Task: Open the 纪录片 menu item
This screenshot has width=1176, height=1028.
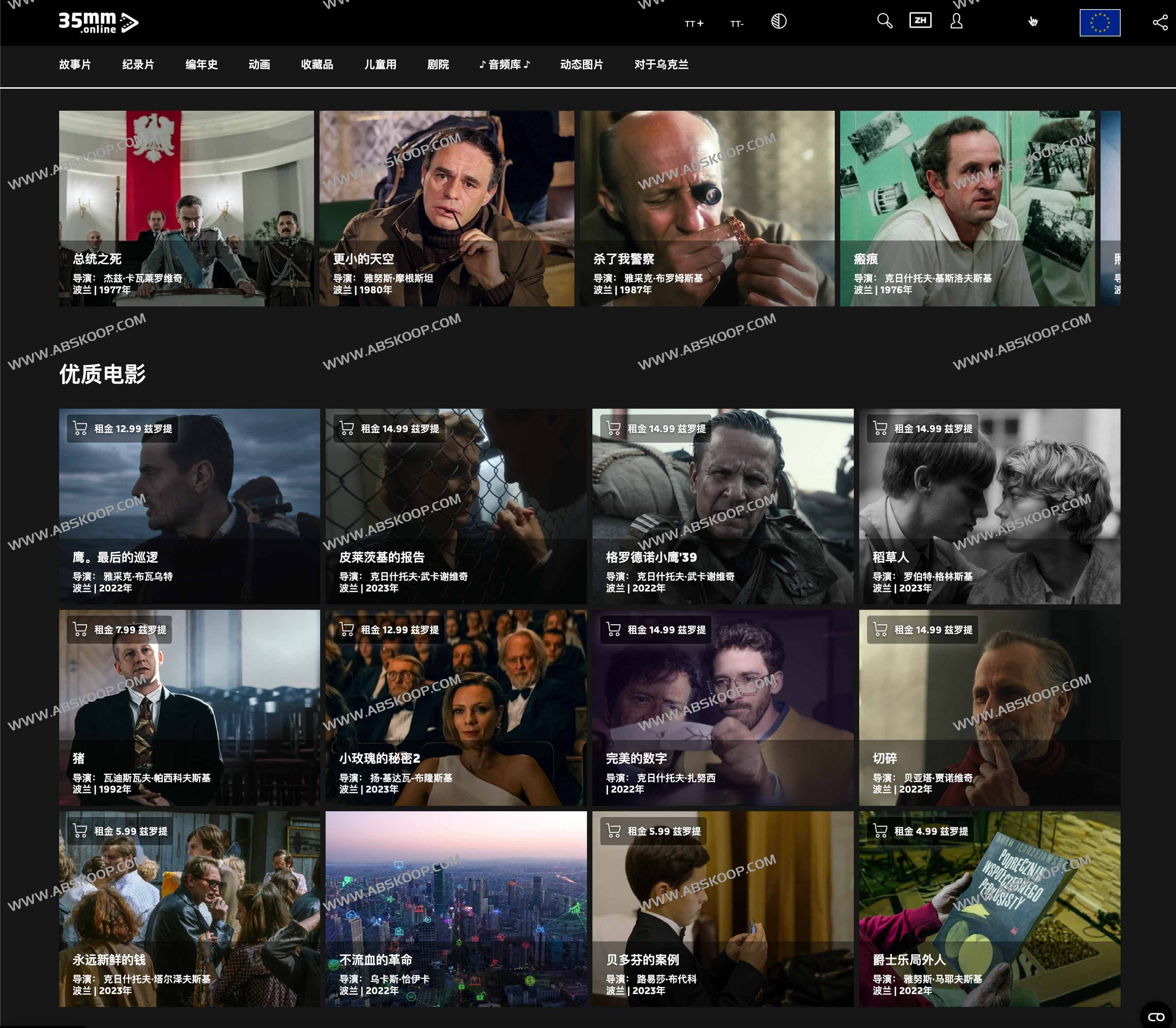Action: (x=138, y=65)
